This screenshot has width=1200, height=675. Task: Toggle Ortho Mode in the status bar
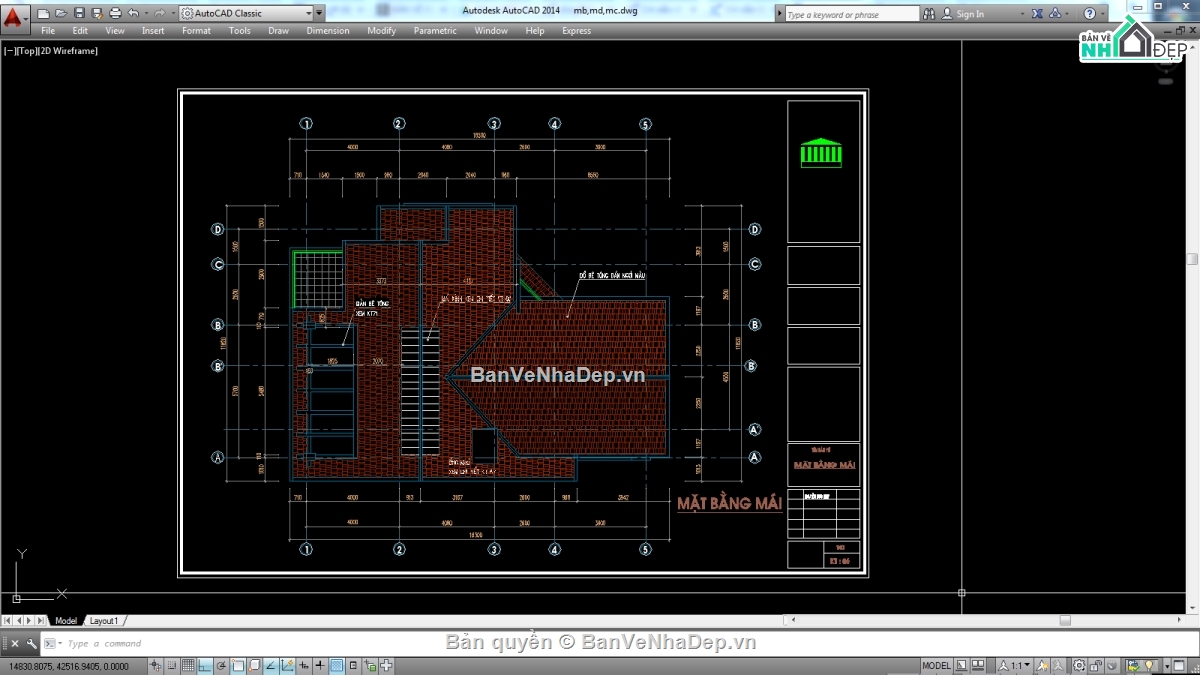click(x=205, y=666)
